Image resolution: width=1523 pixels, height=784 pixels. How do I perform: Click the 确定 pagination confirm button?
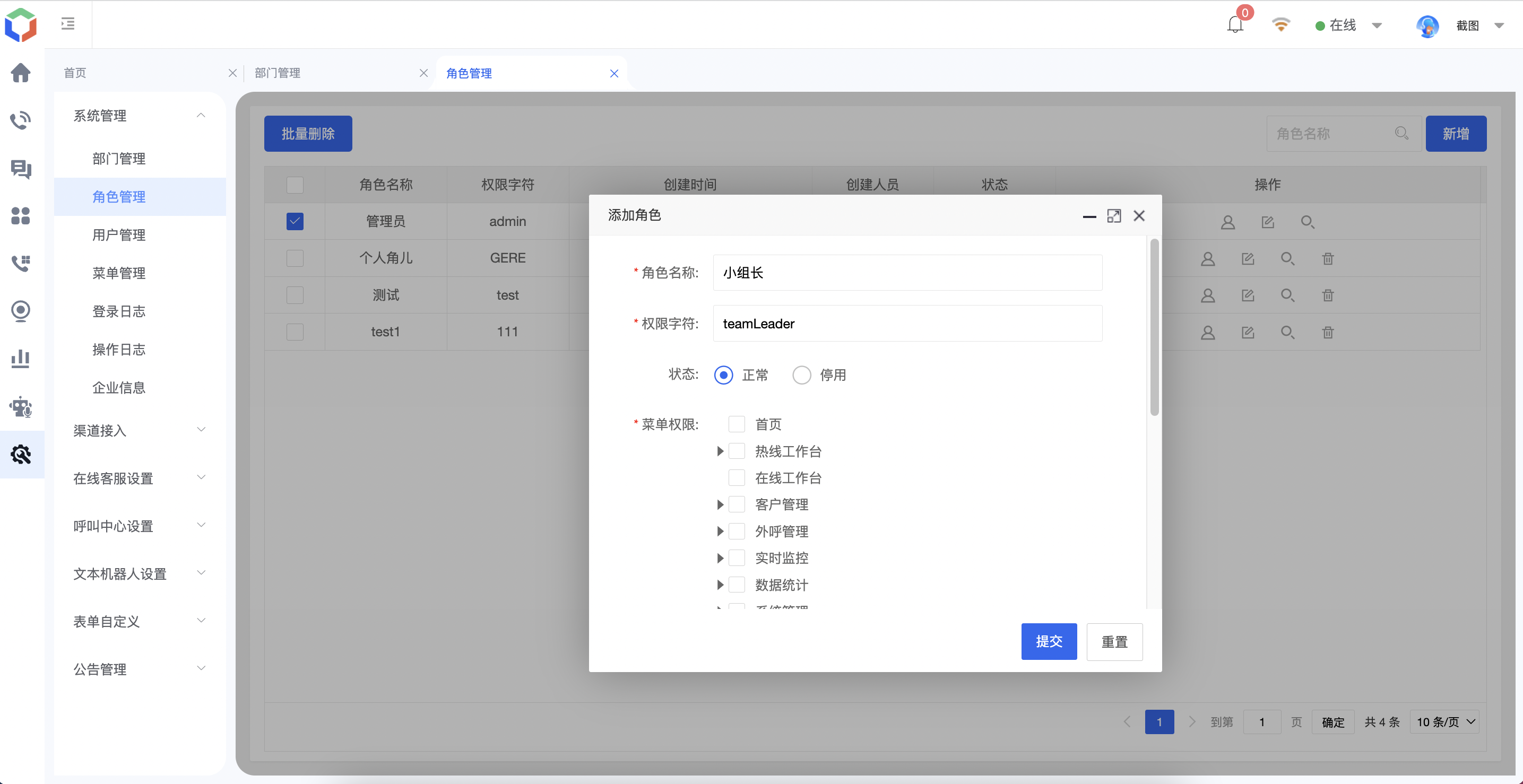click(x=1332, y=722)
